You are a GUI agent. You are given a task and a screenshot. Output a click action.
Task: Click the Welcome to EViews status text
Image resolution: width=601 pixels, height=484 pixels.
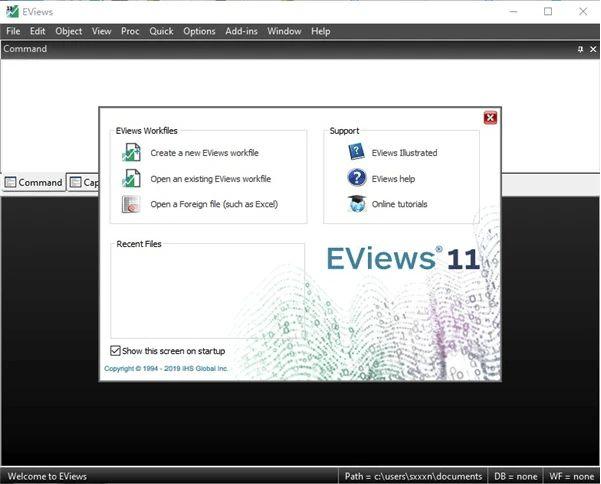tap(47, 476)
